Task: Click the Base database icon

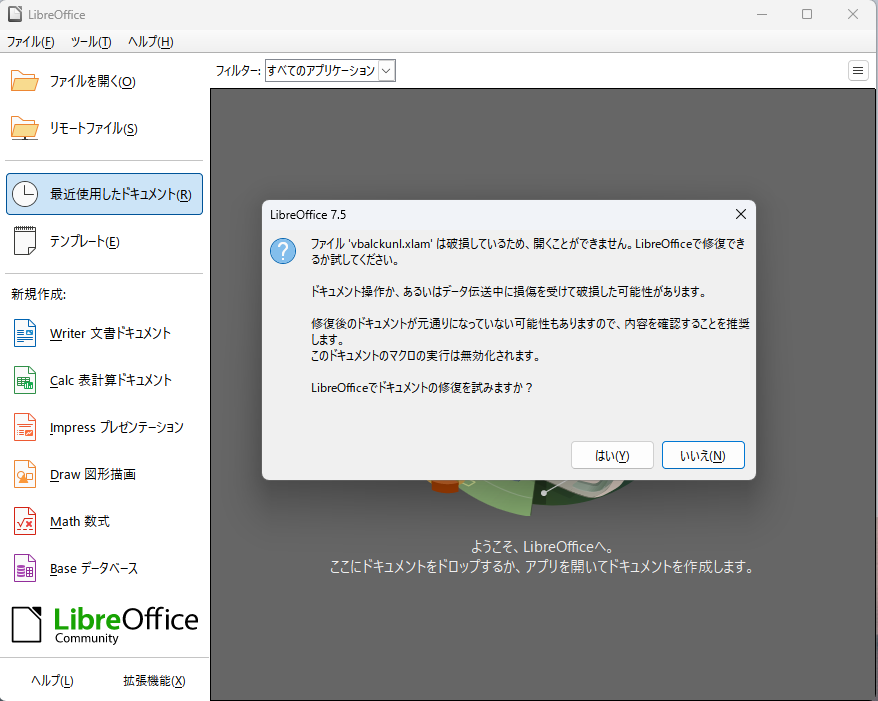Action: (25, 568)
